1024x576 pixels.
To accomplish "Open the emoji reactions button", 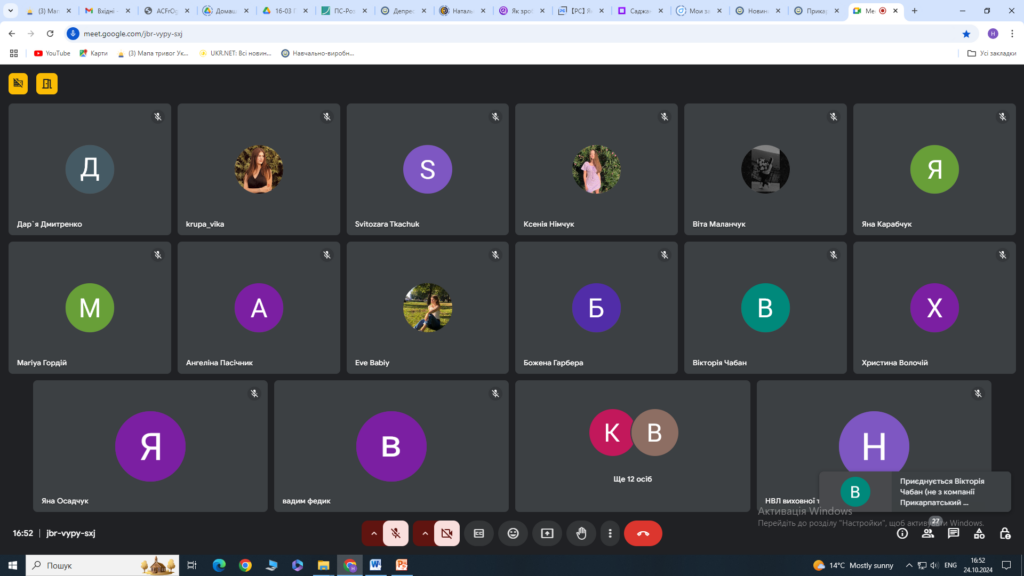I will click(x=513, y=534).
